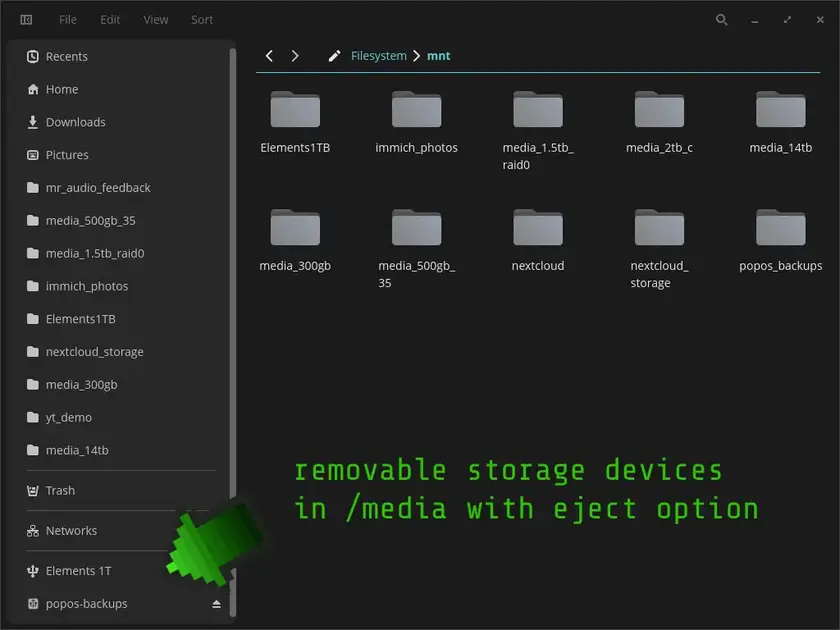Image resolution: width=840 pixels, height=630 pixels.
Task: Open Downloads in the sidebar
Action: (123, 122)
